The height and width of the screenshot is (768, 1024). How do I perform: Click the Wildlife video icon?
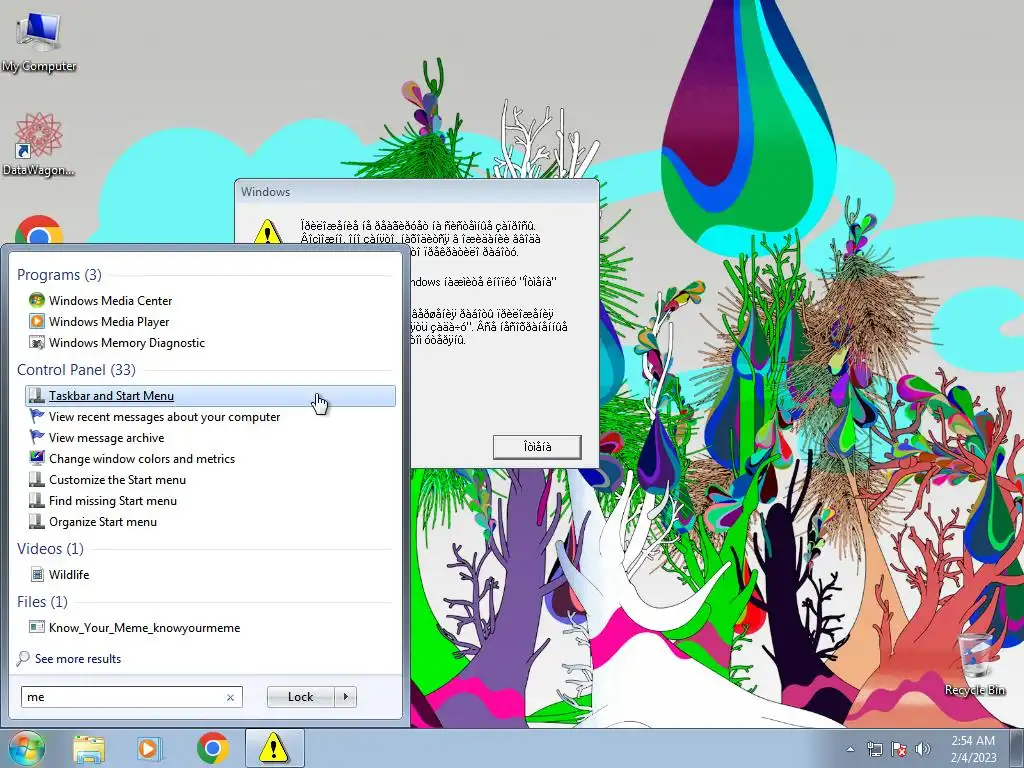tap(37, 575)
